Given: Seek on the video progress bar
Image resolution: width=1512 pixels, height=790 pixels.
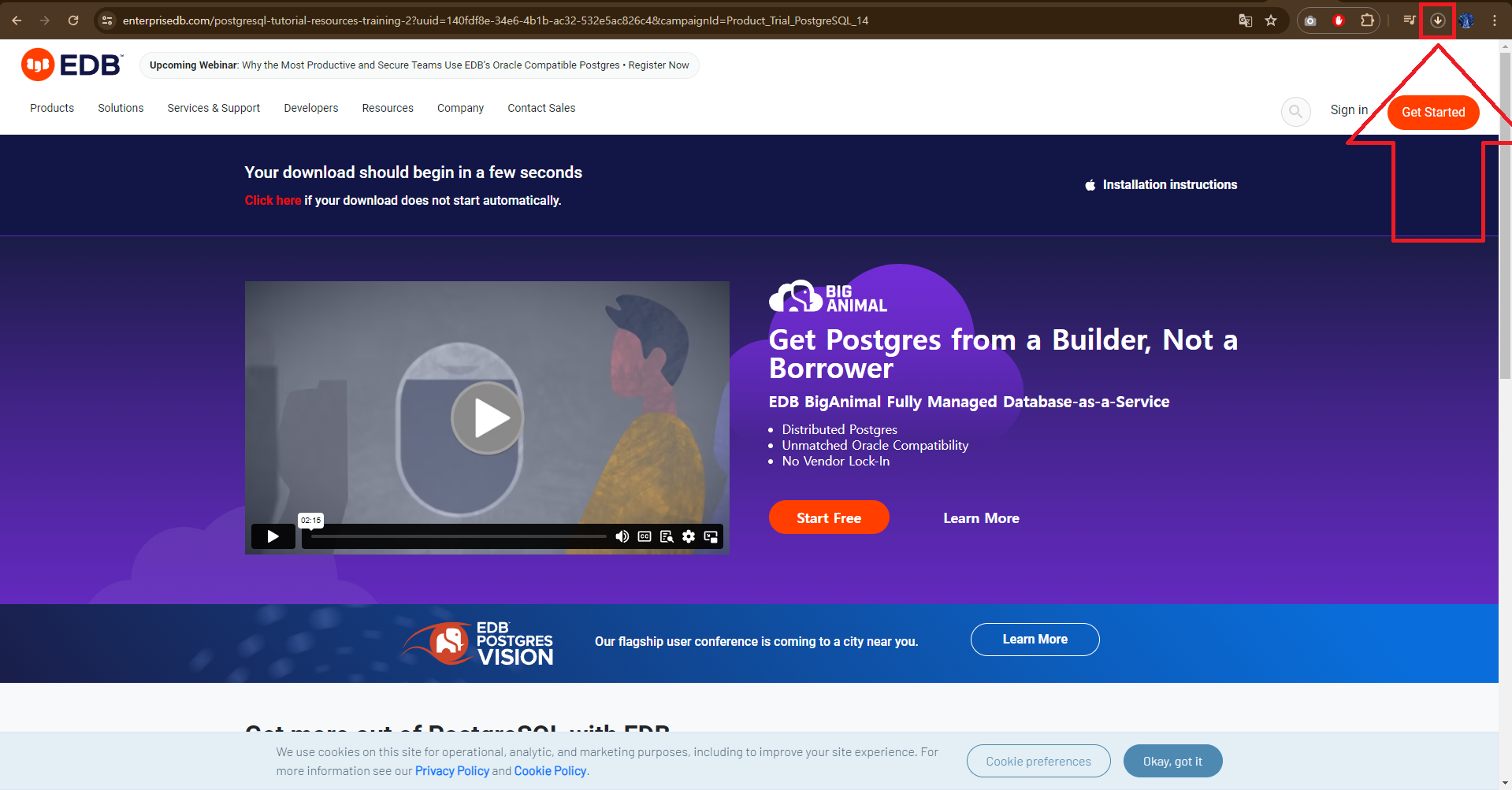Looking at the screenshot, I should tap(459, 536).
